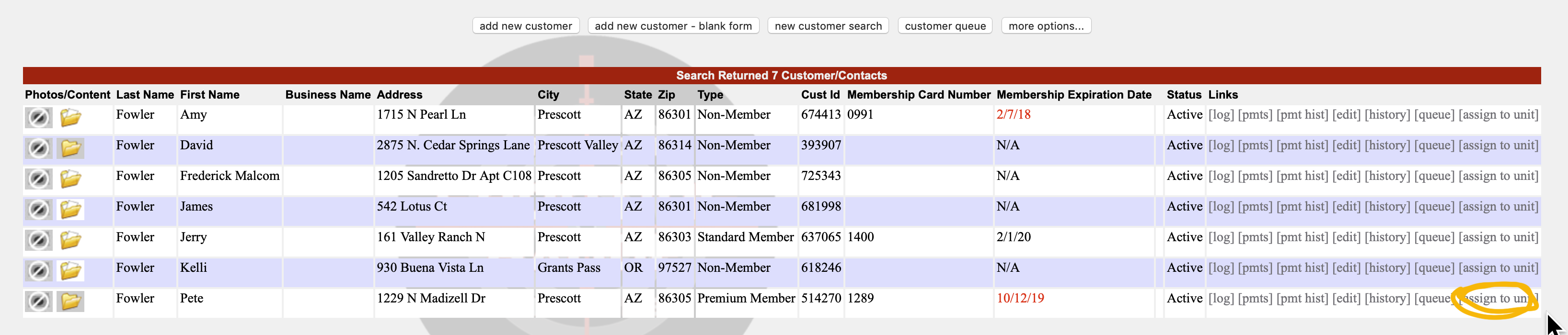Open the folder icon for David Fowler
The image size is (1568, 335).
(x=70, y=148)
